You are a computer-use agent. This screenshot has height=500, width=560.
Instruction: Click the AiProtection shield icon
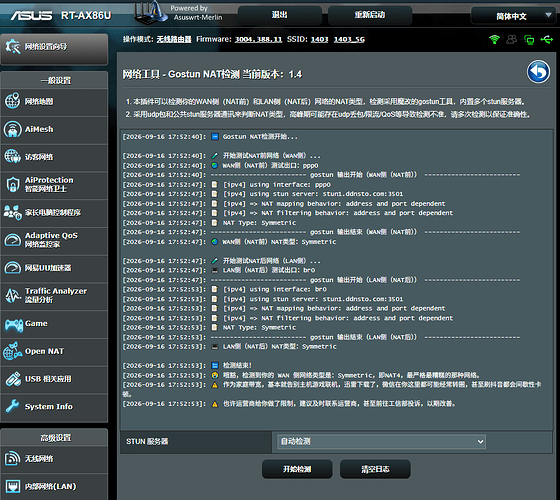(x=12, y=184)
